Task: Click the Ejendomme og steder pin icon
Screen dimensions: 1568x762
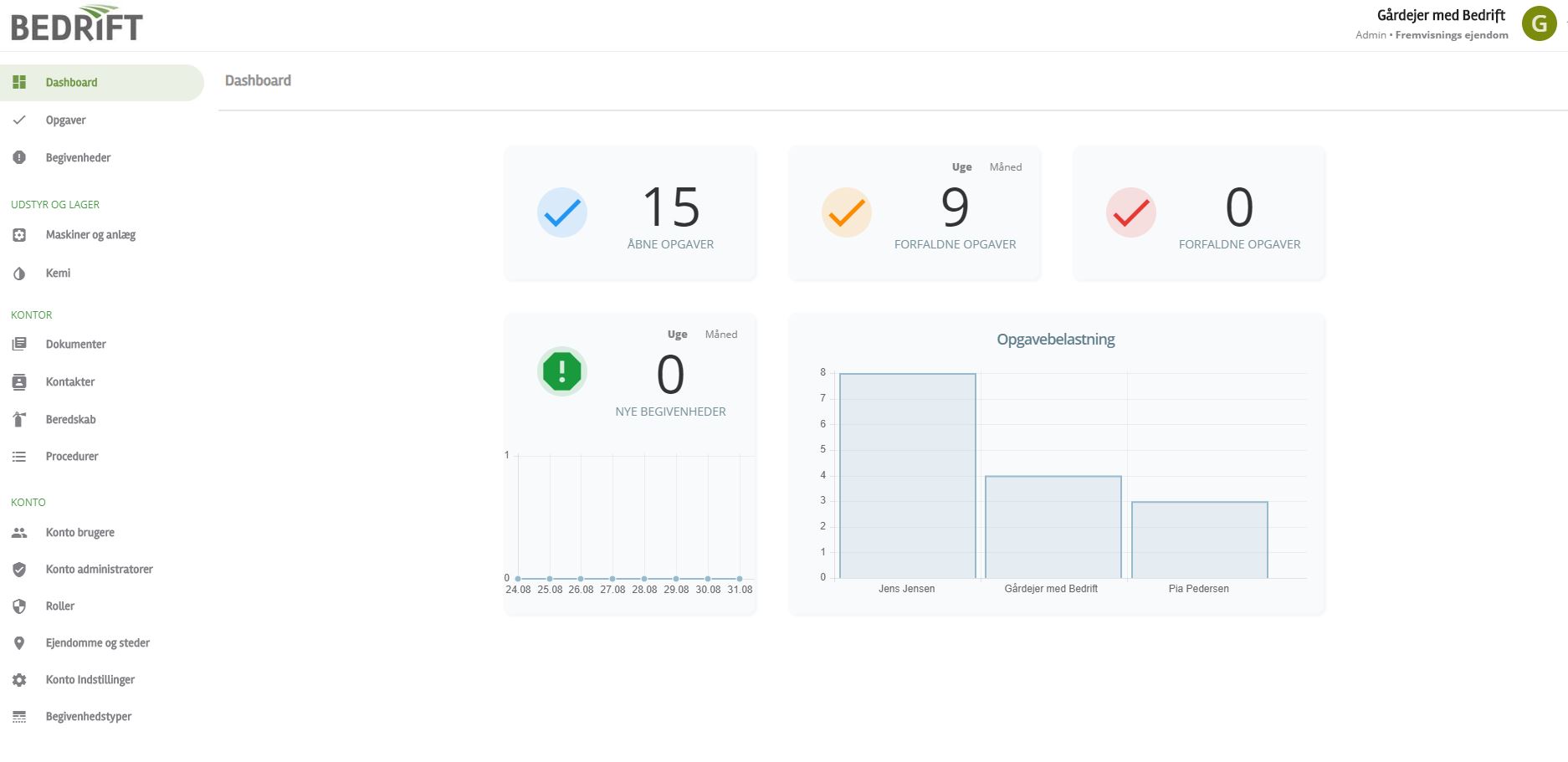Action: point(19,643)
